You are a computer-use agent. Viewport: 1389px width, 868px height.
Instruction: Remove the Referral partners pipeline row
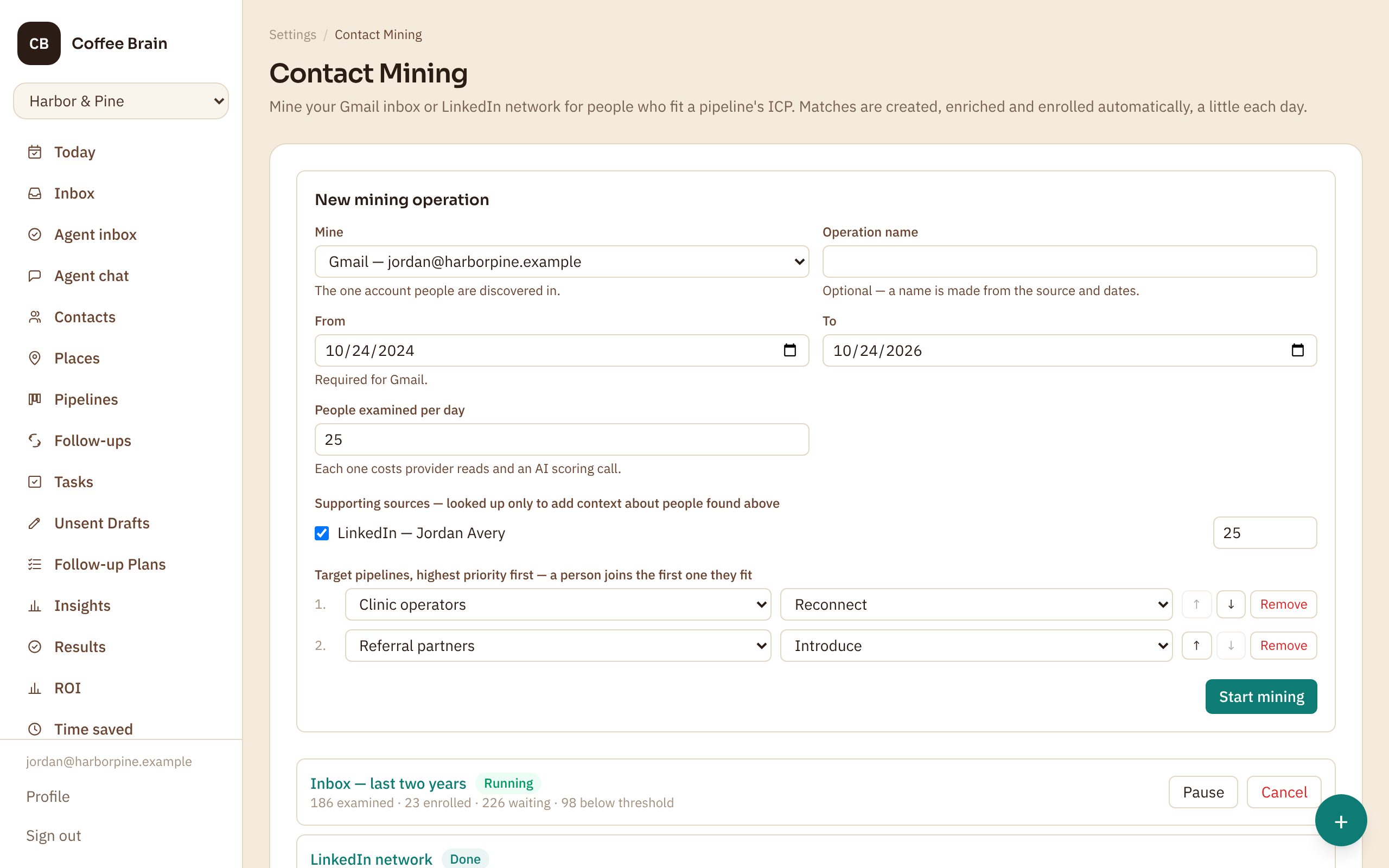1283,646
